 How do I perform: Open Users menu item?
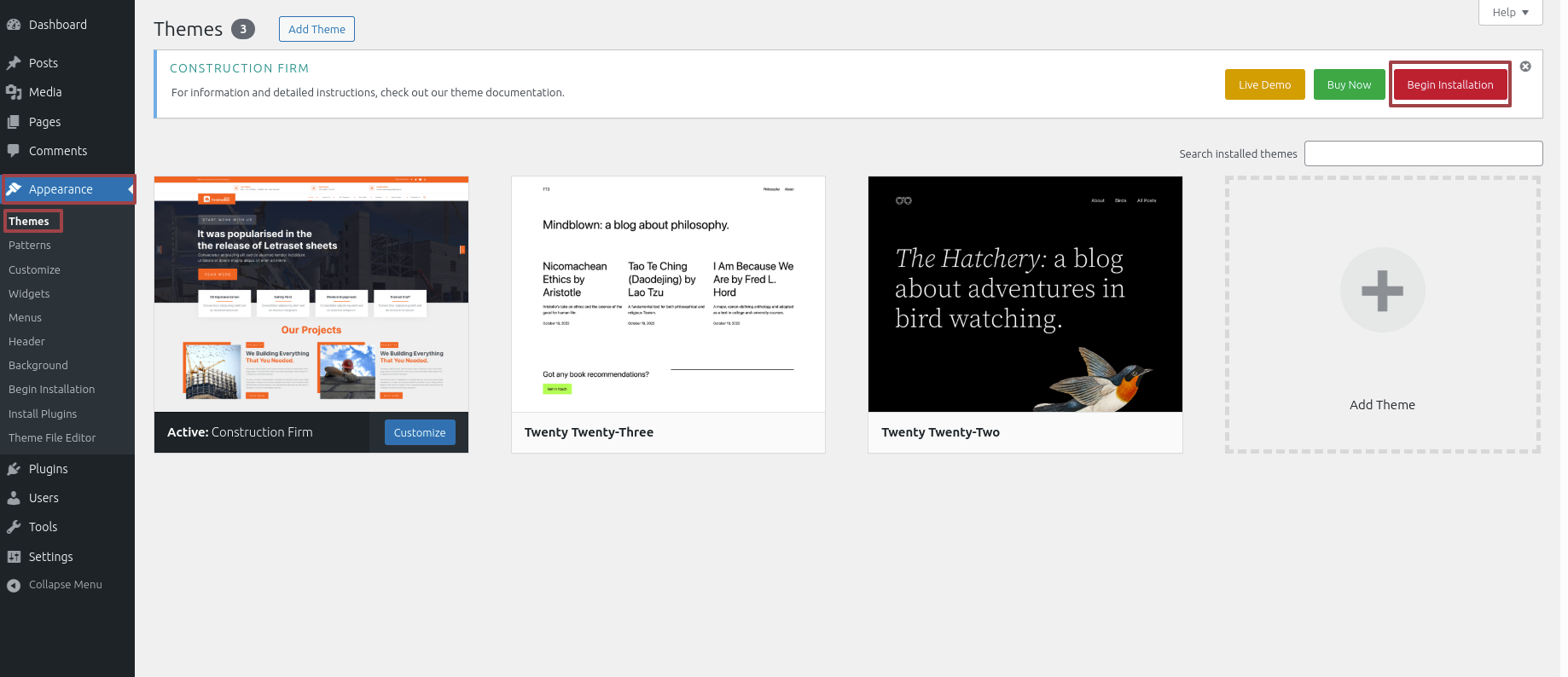pos(67,498)
